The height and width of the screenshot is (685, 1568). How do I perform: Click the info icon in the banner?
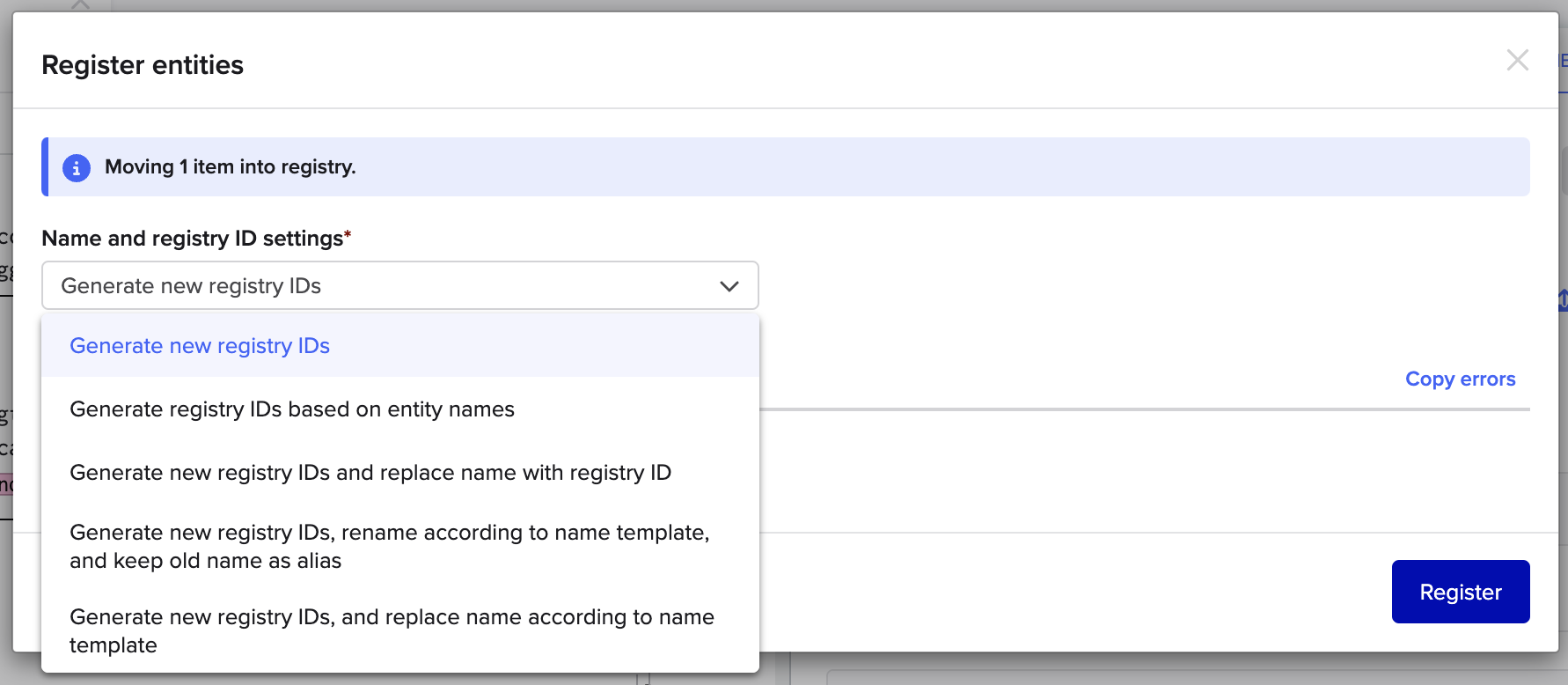pyautogui.click(x=77, y=167)
